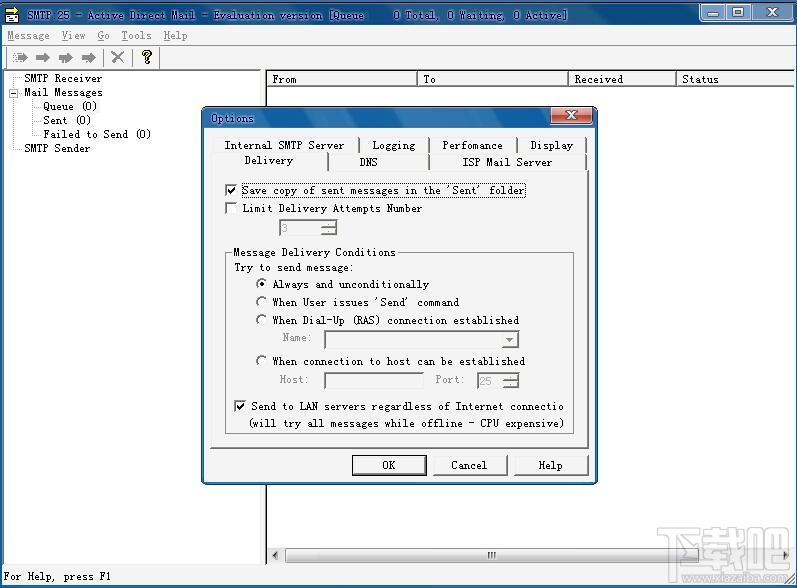Select 'When connection to host can be established'
This screenshot has height=588, width=797.
pyautogui.click(x=261, y=361)
